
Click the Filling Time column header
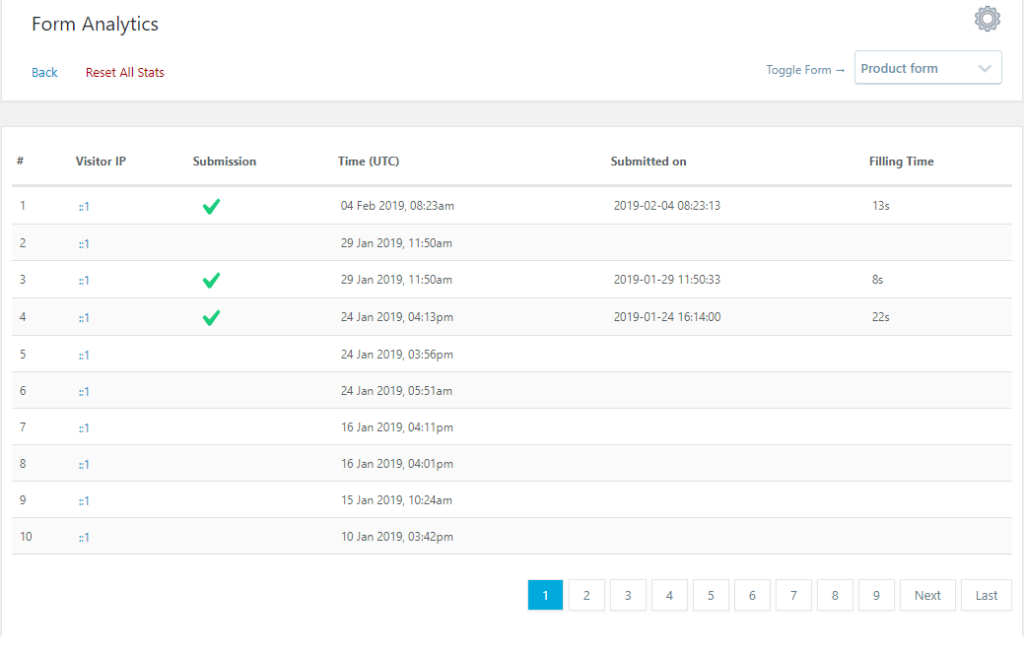tap(901, 161)
